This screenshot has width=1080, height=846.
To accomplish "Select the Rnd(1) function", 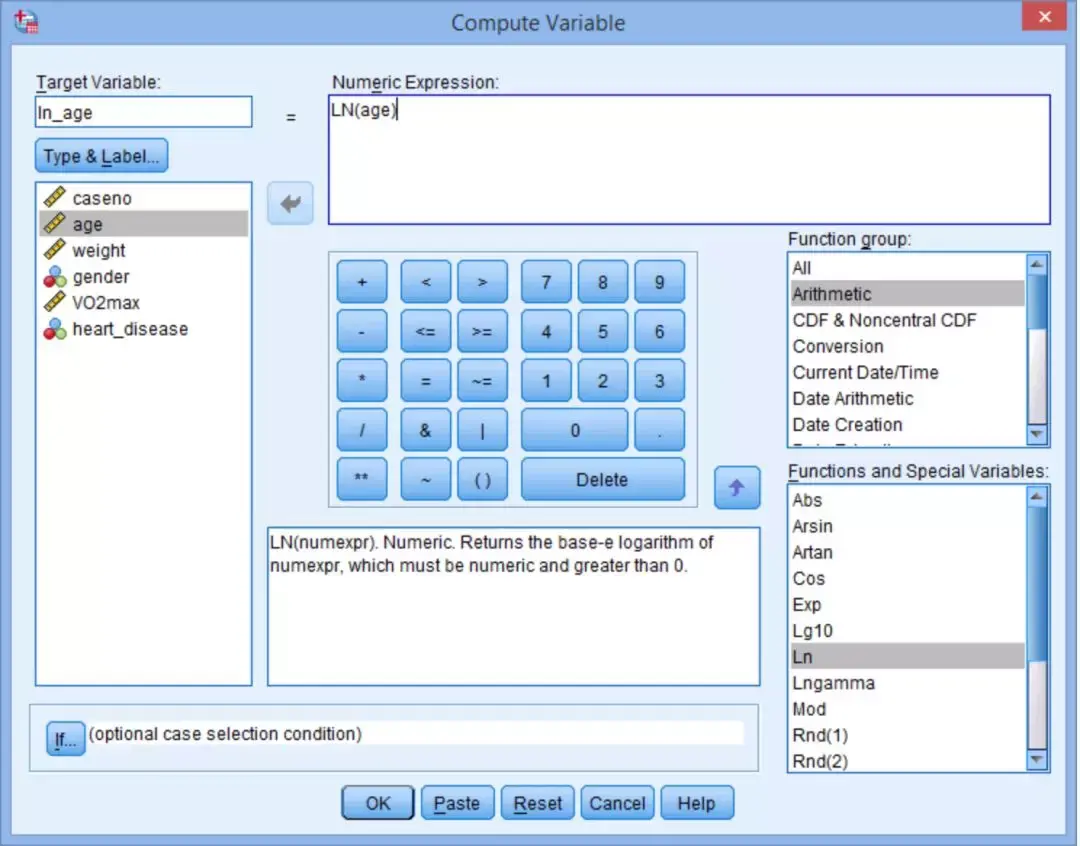I will point(907,736).
